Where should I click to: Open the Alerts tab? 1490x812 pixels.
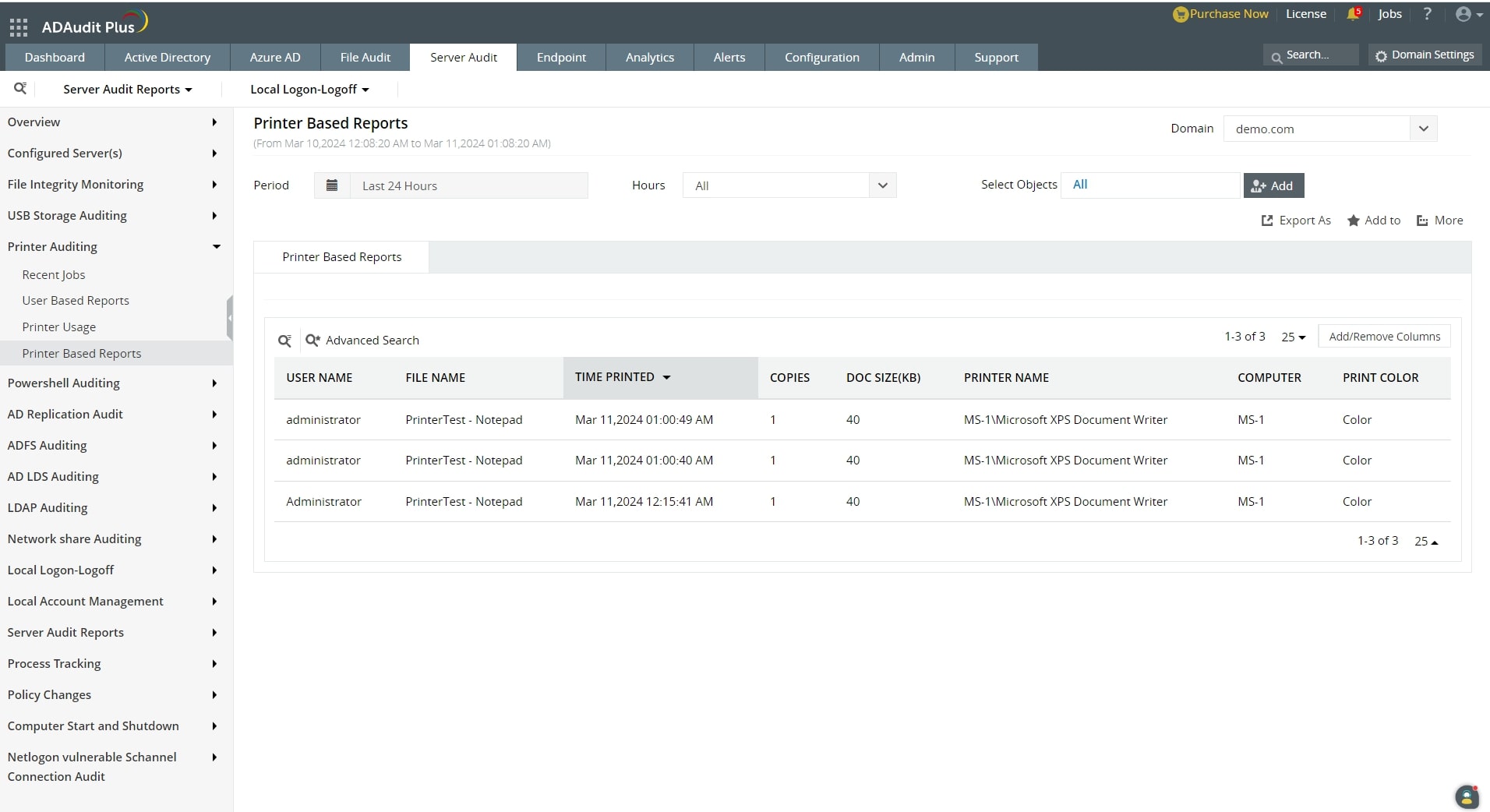tap(729, 57)
